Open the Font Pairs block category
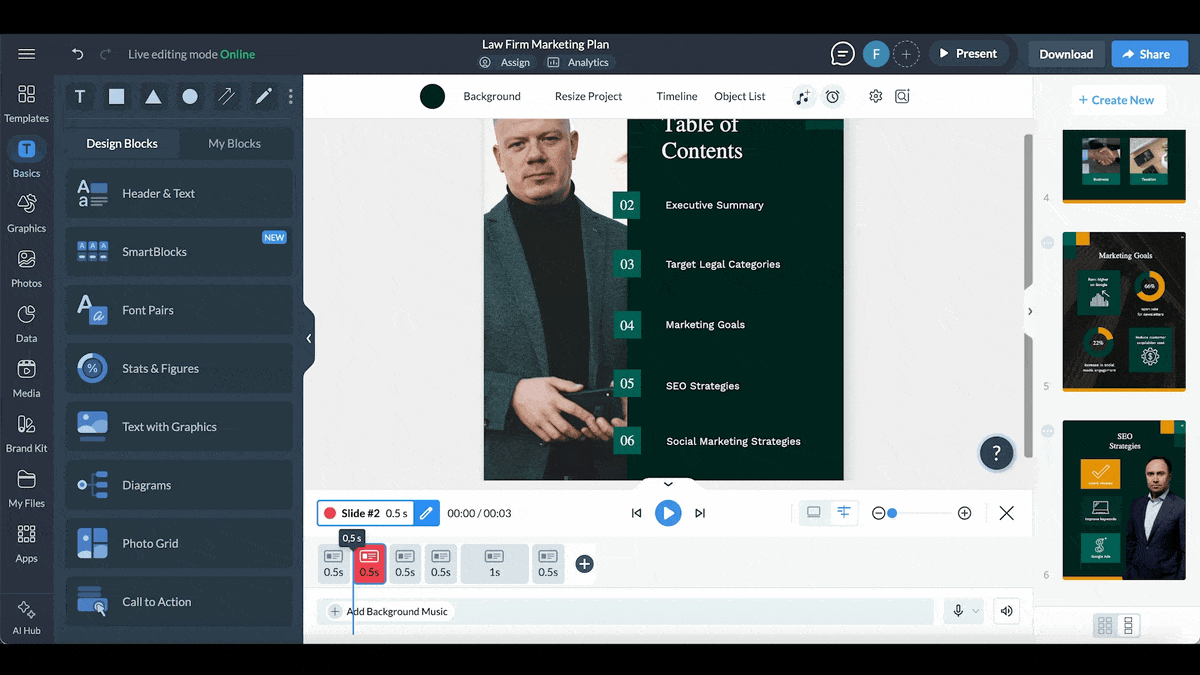1200x675 pixels. coord(179,310)
